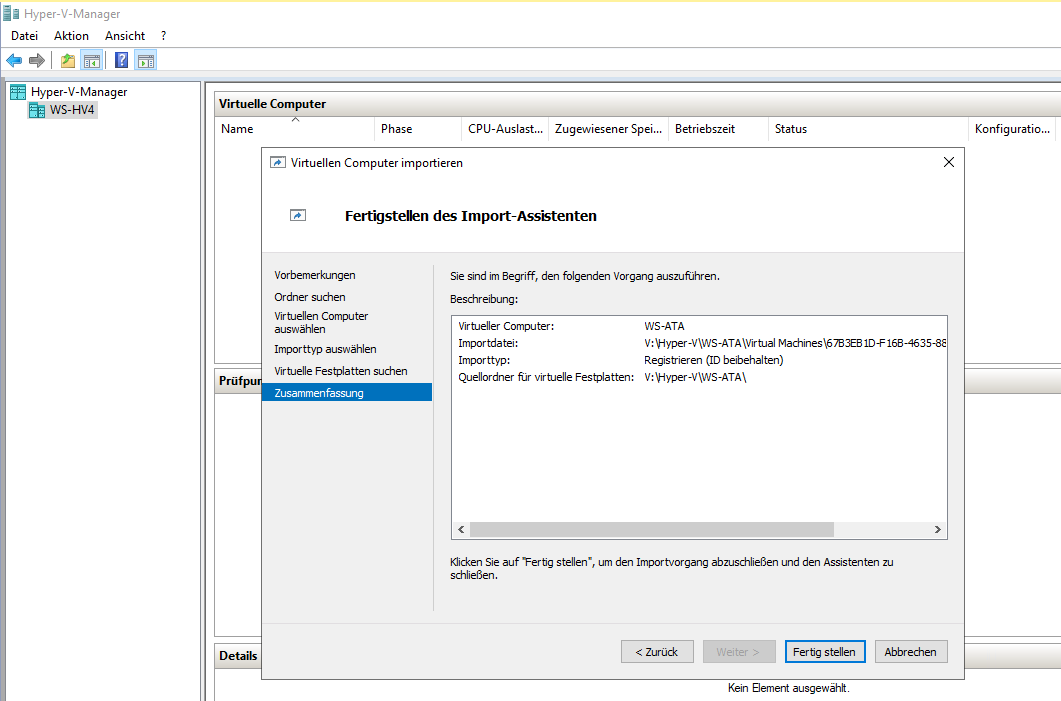Click Registrieren (ID beibehalten) import type value

(x=714, y=360)
